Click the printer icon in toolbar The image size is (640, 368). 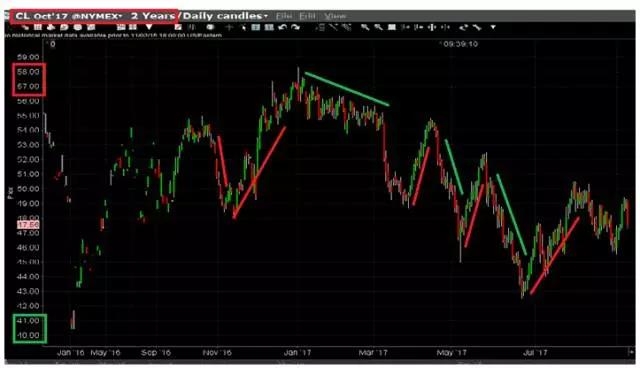click(51, 27)
